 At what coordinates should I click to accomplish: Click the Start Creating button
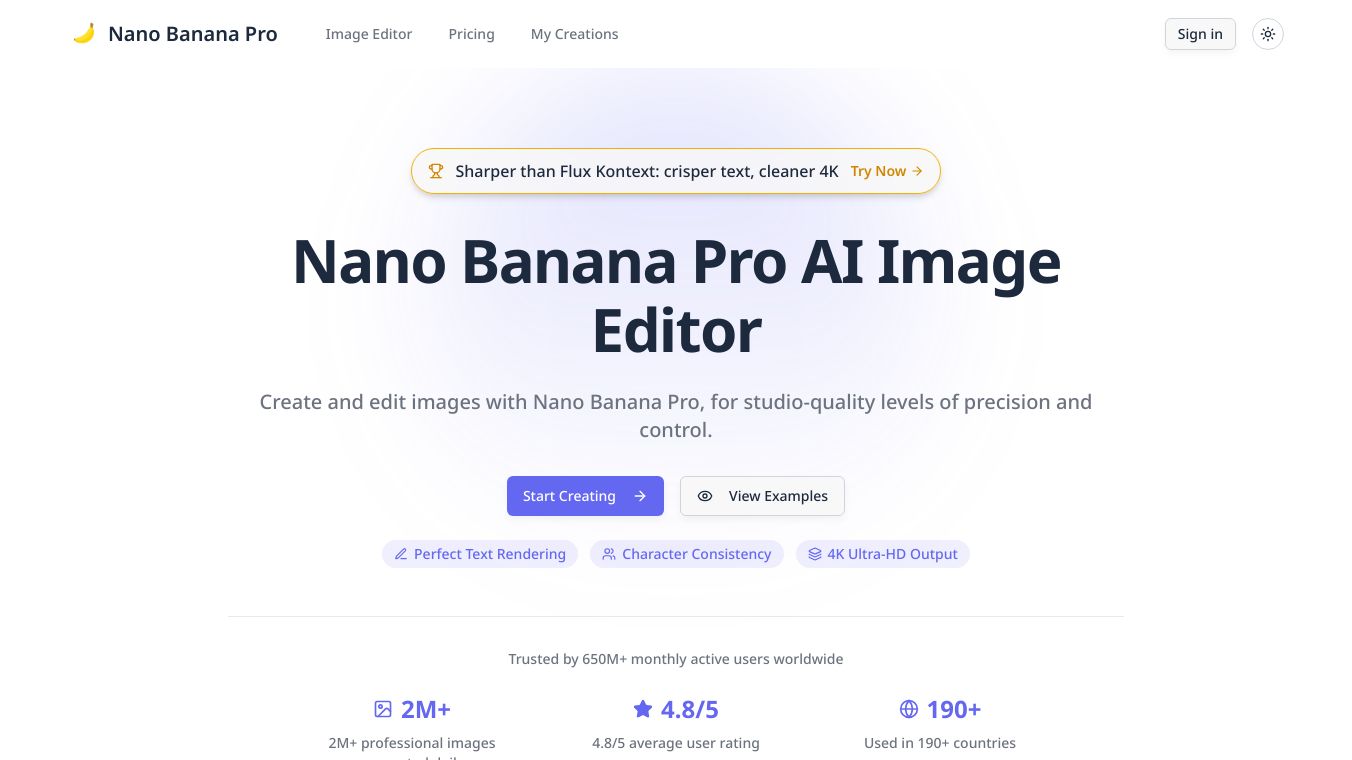click(585, 496)
